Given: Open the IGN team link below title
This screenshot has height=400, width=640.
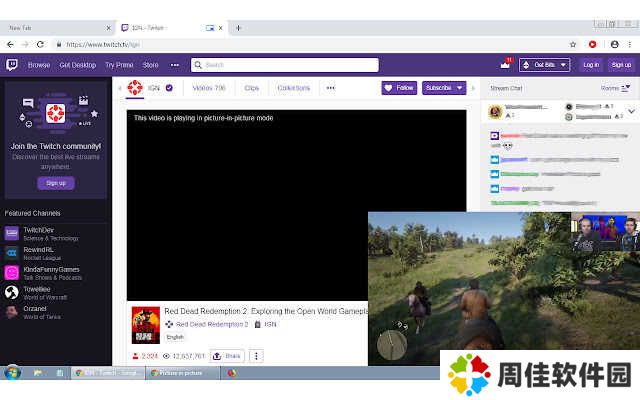Looking at the screenshot, I should point(270,324).
